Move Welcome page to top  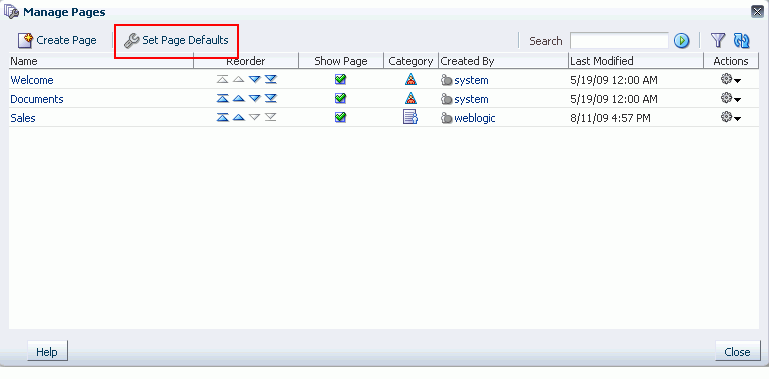tap(223, 79)
